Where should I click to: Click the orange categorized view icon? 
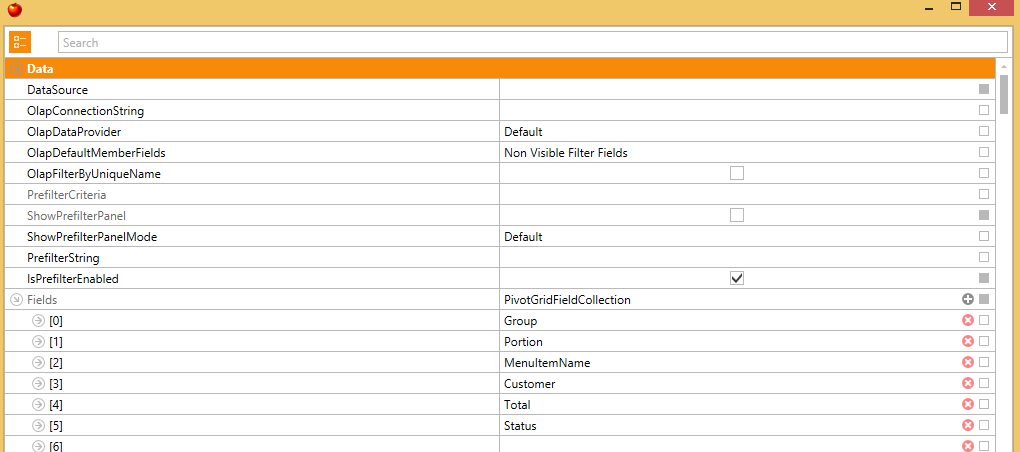(20, 42)
